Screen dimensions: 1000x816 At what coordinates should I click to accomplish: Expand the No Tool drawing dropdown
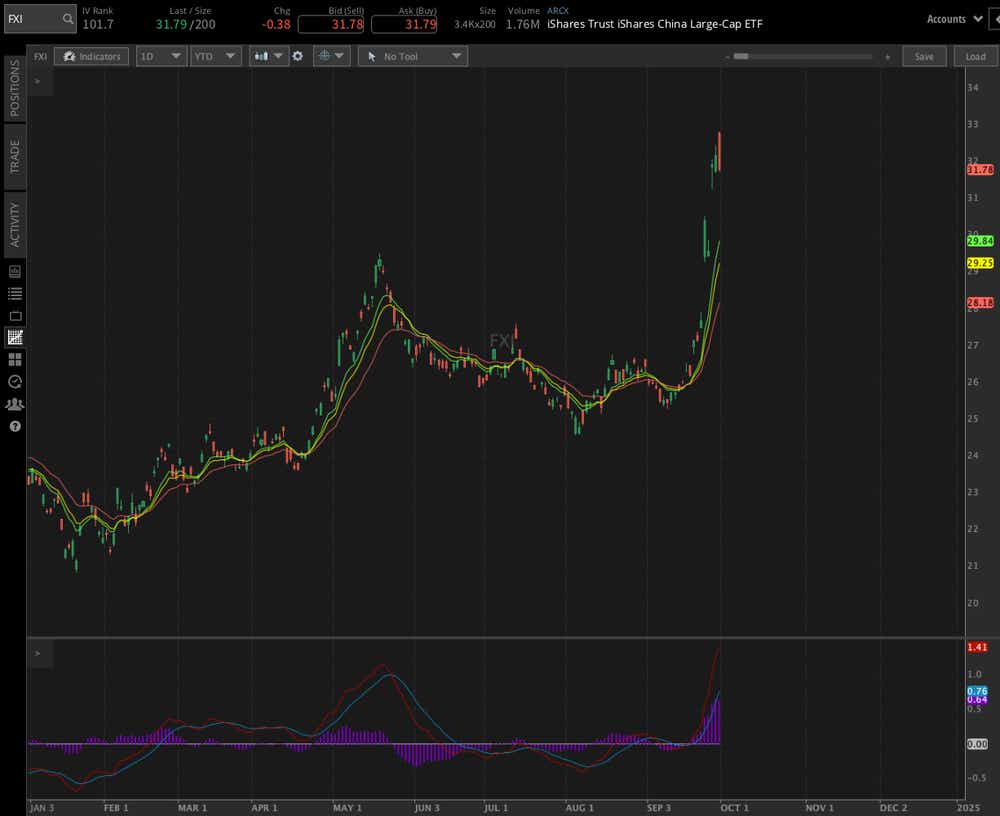click(x=412, y=57)
